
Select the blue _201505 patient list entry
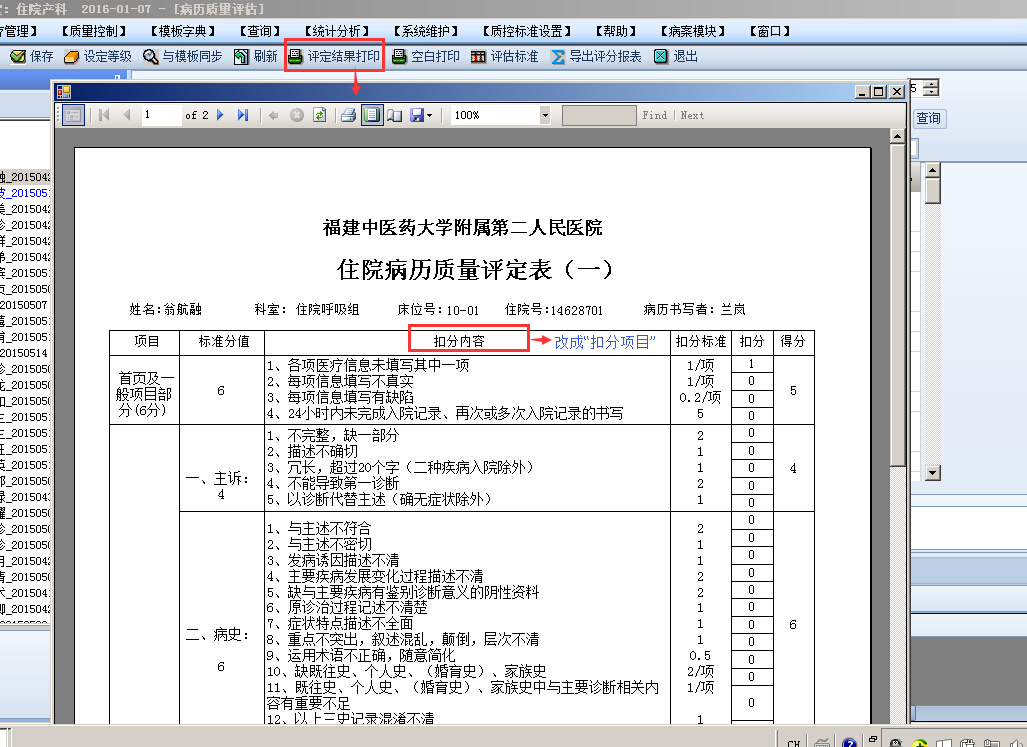pyautogui.click(x=25, y=193)
